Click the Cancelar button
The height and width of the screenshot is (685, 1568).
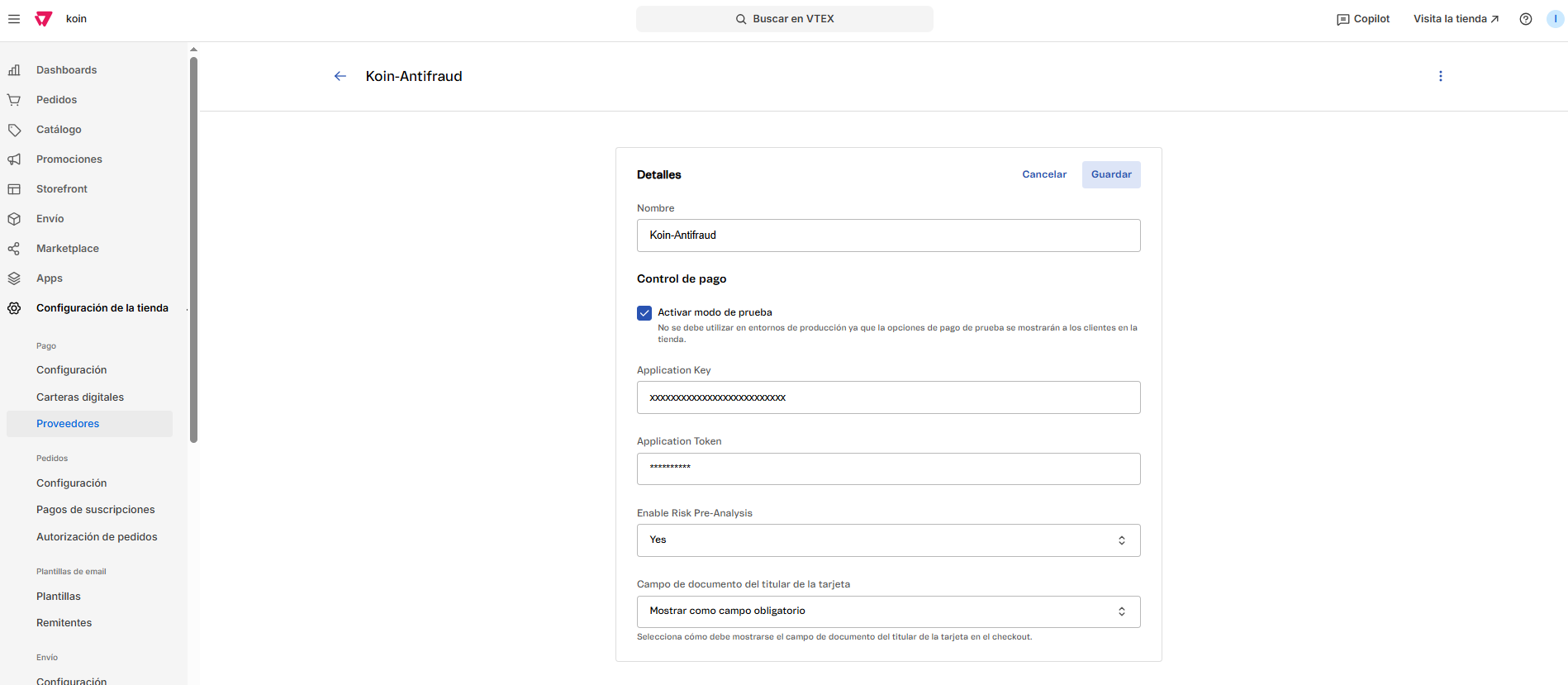pos(1044,174)
